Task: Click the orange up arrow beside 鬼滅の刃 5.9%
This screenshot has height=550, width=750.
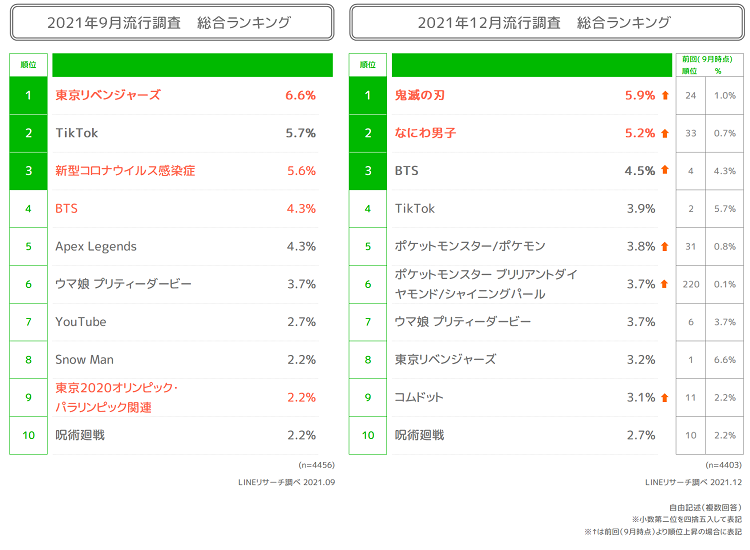Action: click(x=665, y=96)
